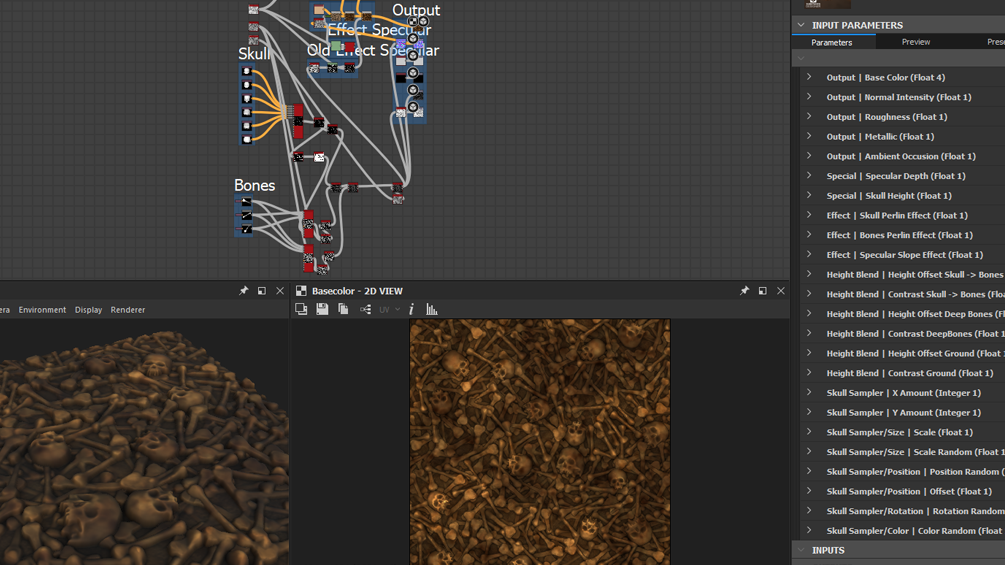Pin the 3D view panel

coord(244,291)
